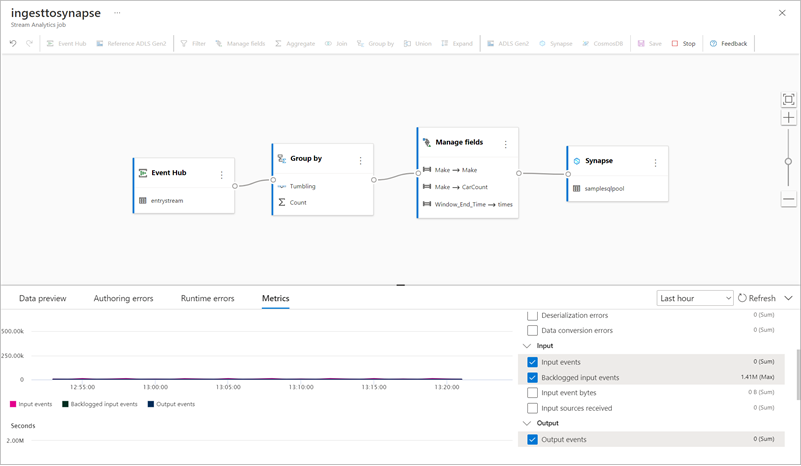801x466 pixels.
Task: Add a Join operation
Action: pyautogui.click(x=336, y=43)
